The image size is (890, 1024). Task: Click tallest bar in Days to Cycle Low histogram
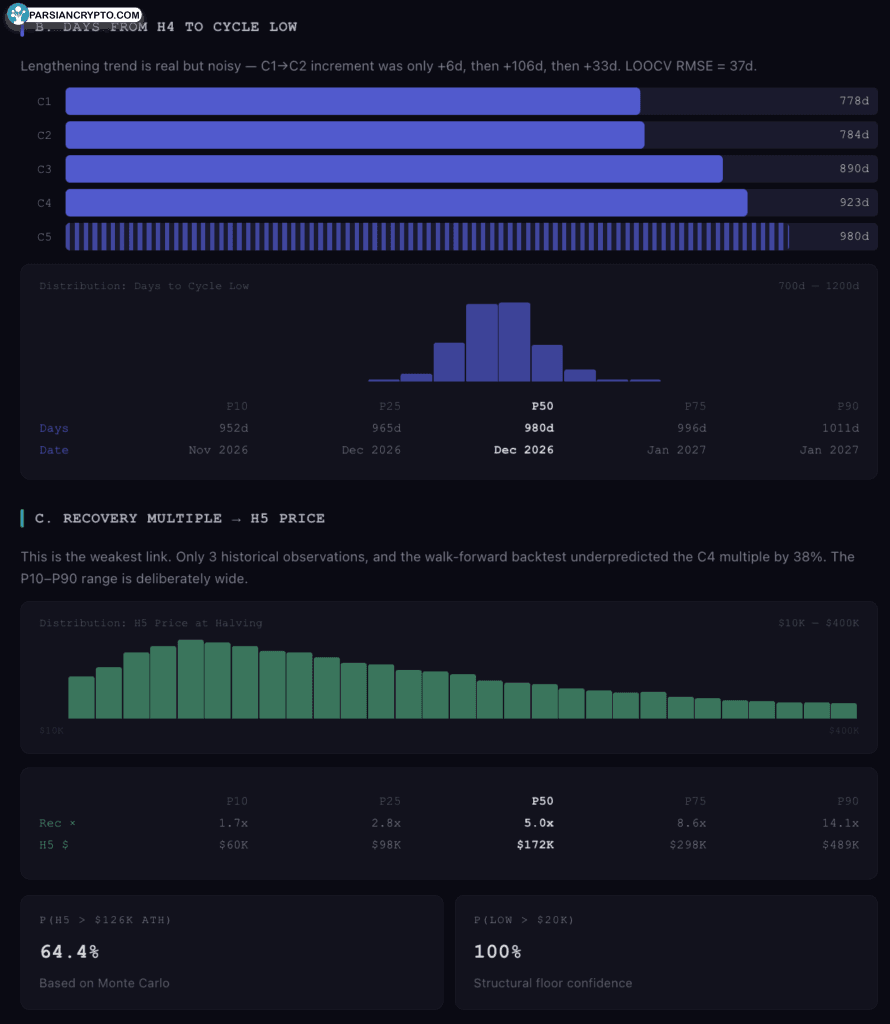point(514,342)
